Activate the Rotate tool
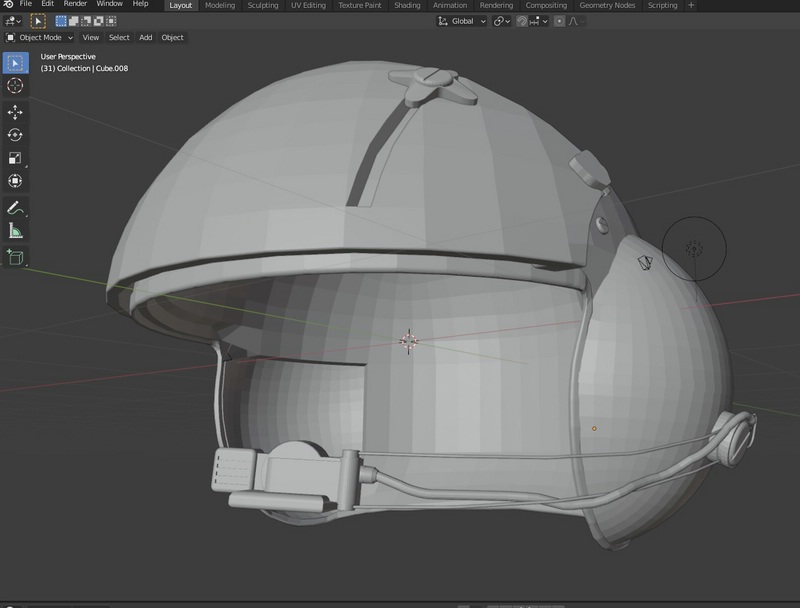 pyautogui.click(x=15, y=135)
